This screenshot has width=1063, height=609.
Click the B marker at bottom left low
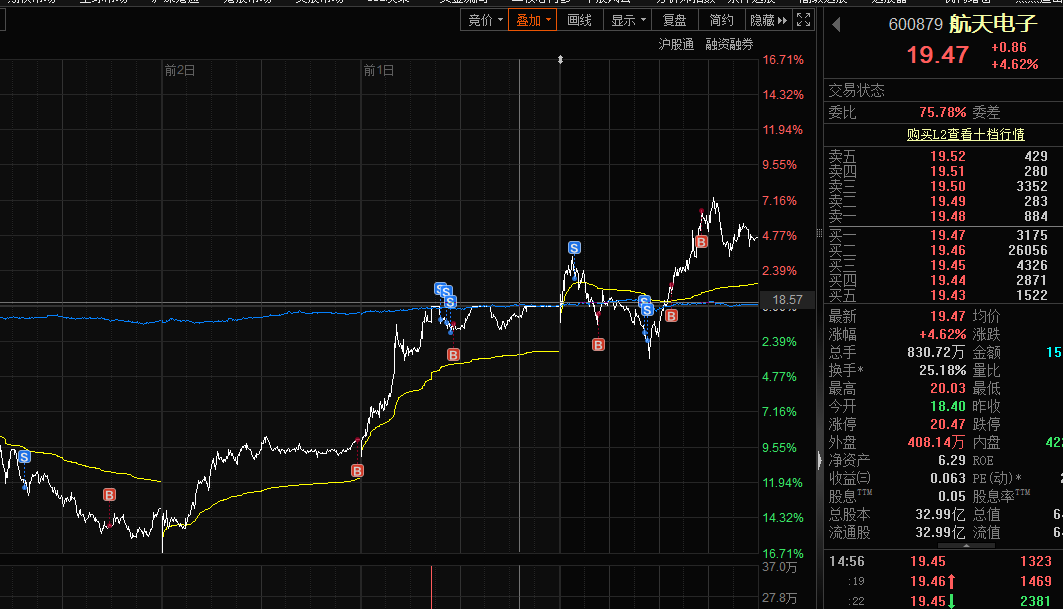click(x=109, y=495)
